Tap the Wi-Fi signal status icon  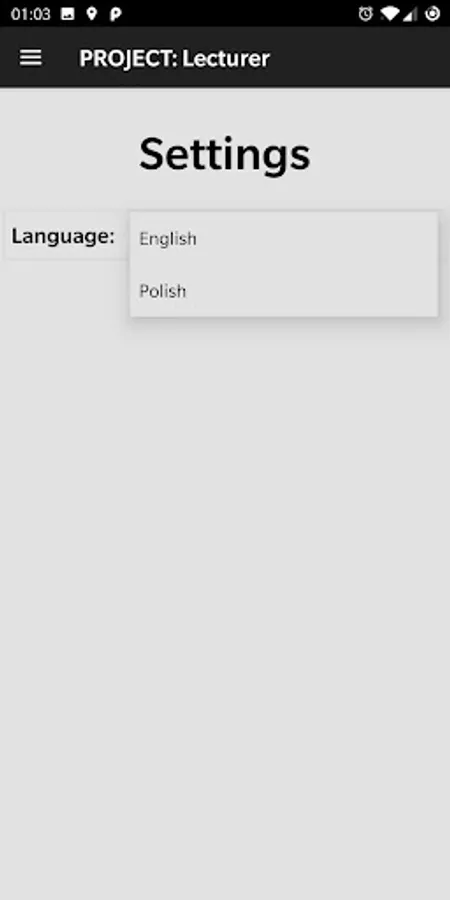click(389, 14)
